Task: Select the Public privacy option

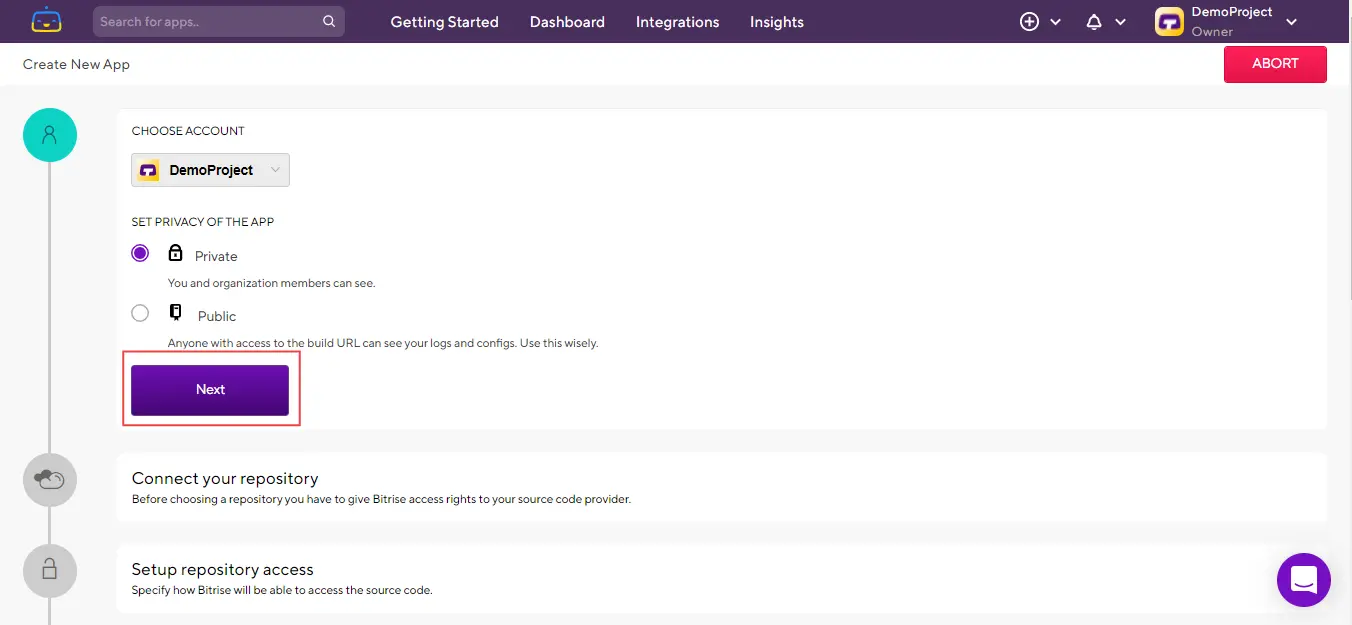Action: pos(140,313)
